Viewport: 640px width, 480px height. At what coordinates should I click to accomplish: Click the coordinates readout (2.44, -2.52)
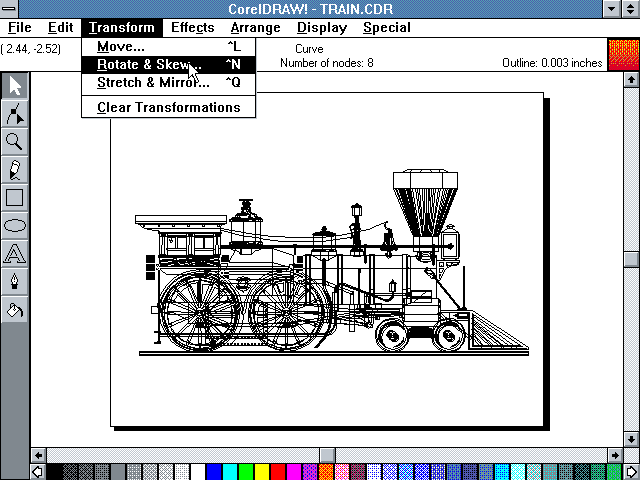[31, 49]
